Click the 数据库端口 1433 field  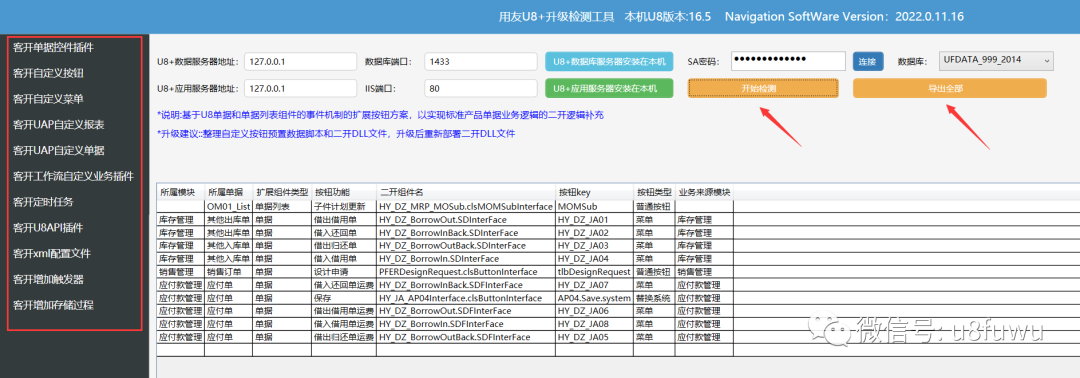pos(481,61)
